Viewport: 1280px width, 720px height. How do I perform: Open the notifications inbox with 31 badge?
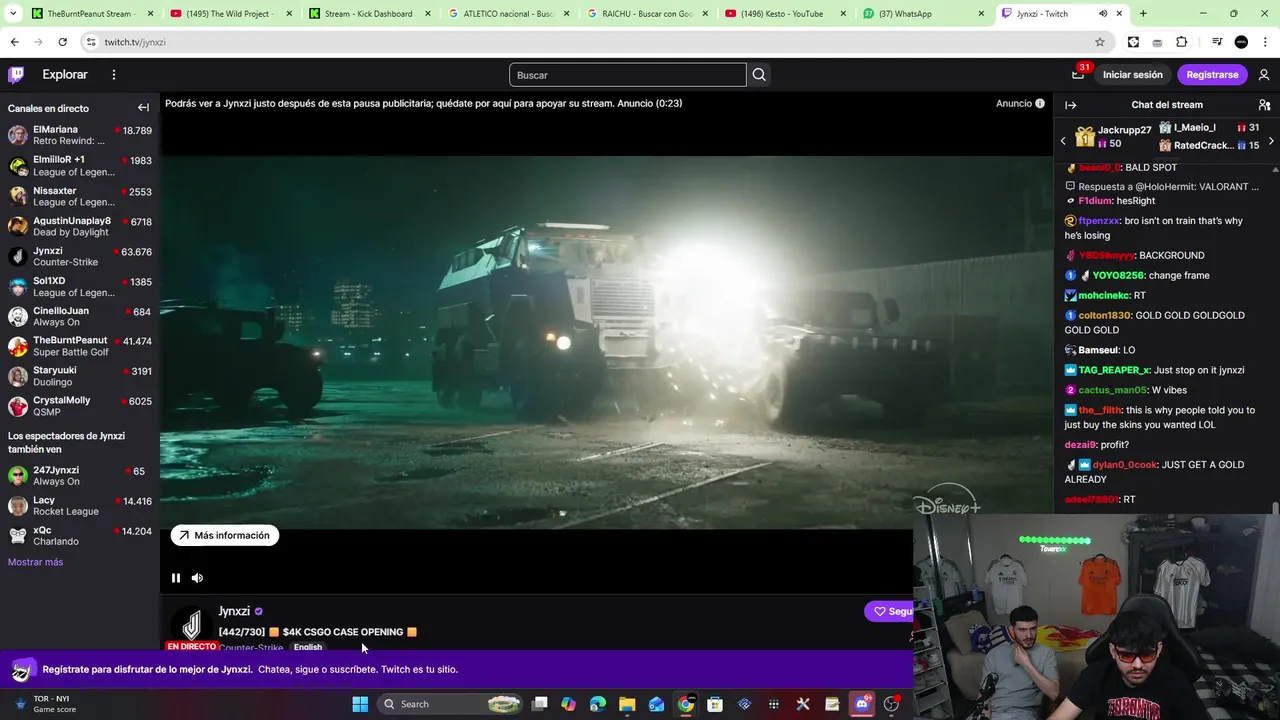pos(1078,75)
